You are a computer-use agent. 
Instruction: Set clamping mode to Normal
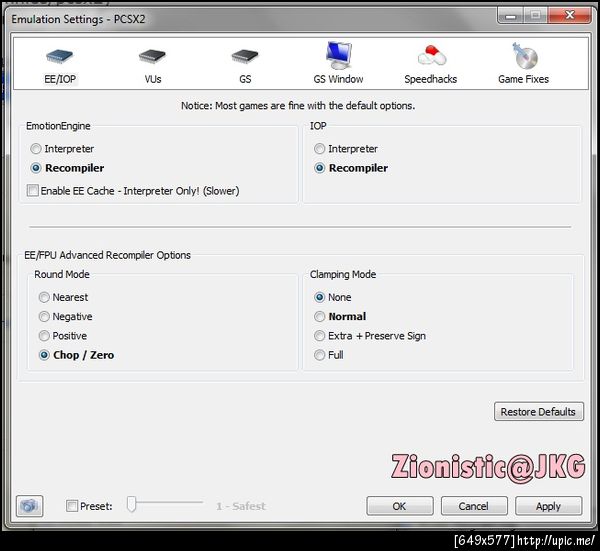[x=320, y=316]
